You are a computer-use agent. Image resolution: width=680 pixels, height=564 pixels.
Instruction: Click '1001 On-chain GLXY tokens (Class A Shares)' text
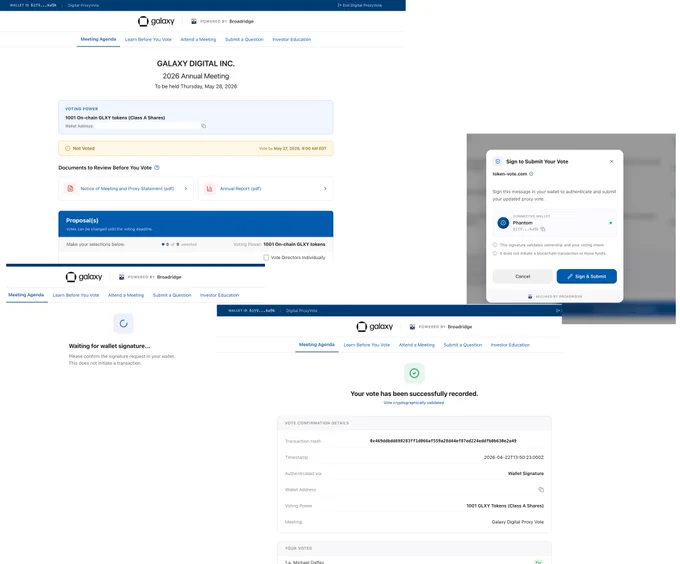[115, 117]
